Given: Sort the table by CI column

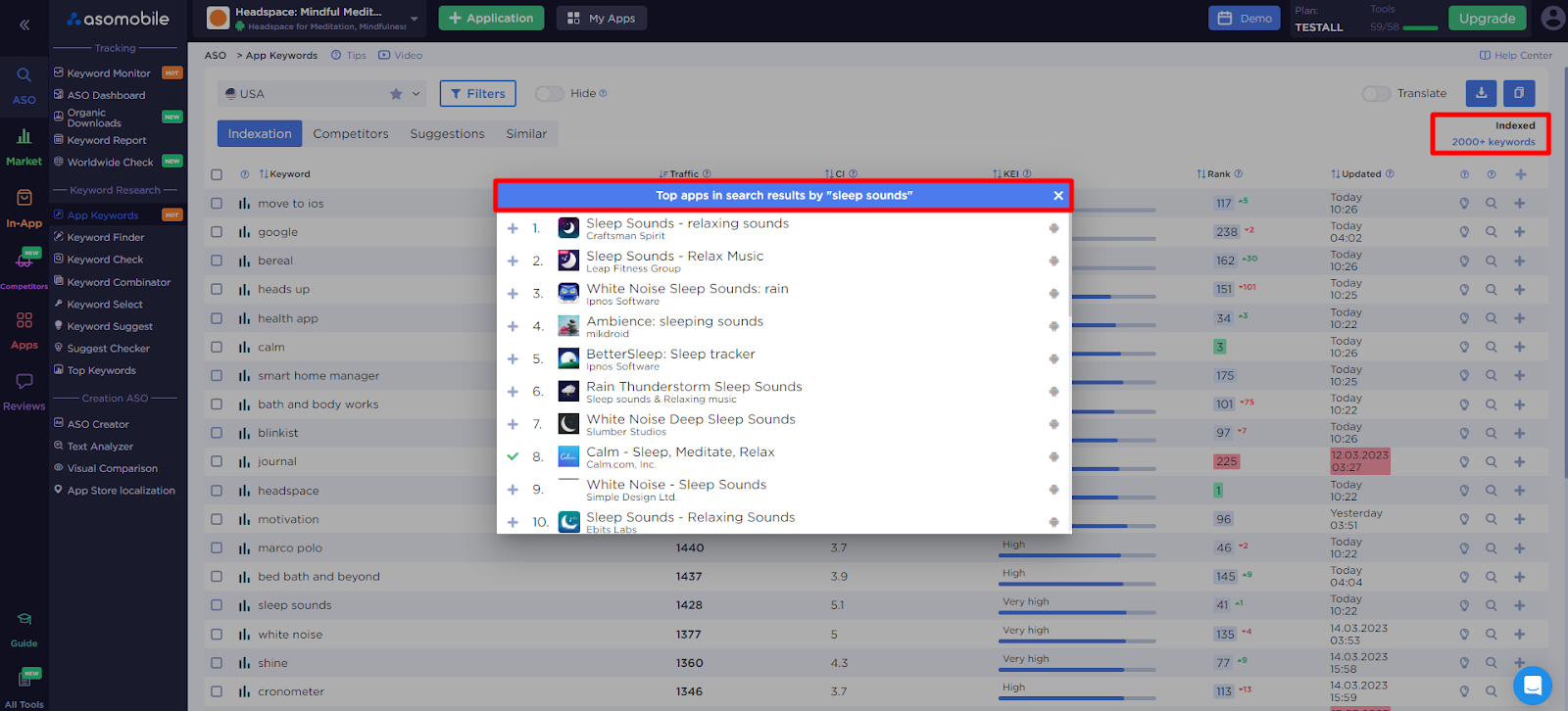Looking at the screenshot, I should (x=835, y=174).
